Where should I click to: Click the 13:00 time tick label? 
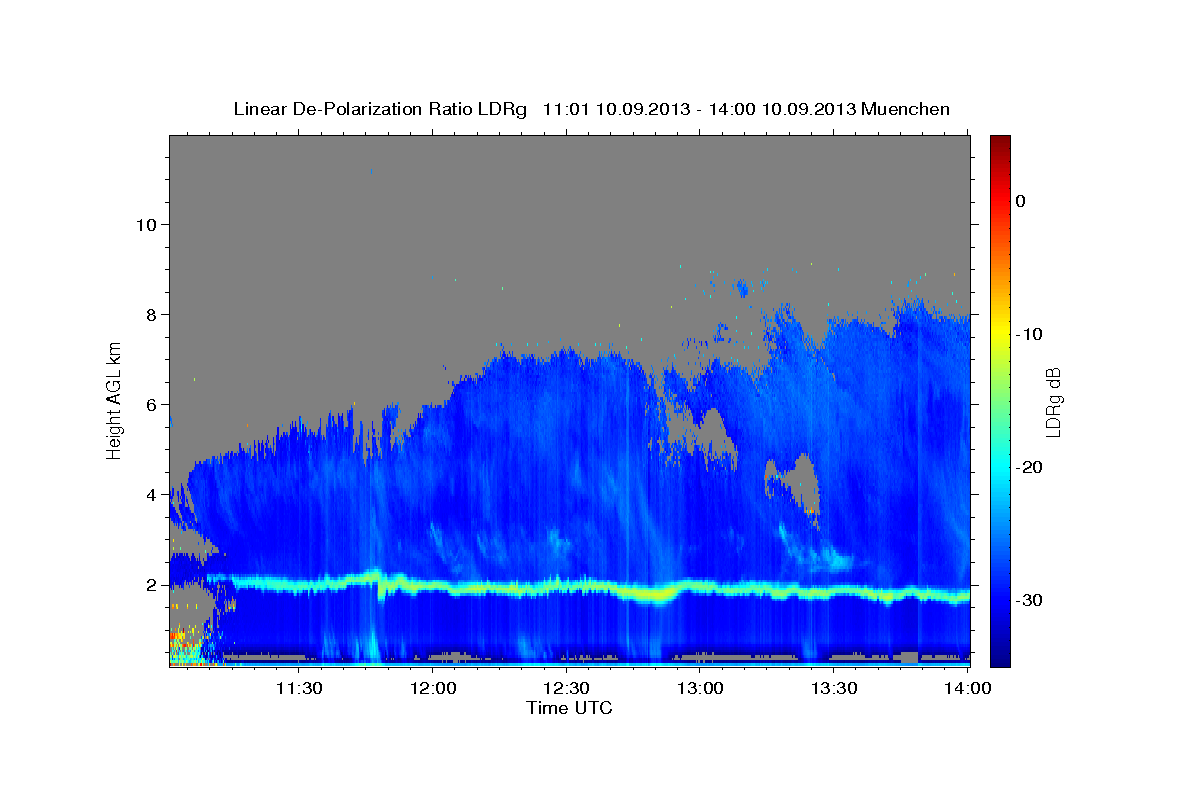tap(700, 689)
